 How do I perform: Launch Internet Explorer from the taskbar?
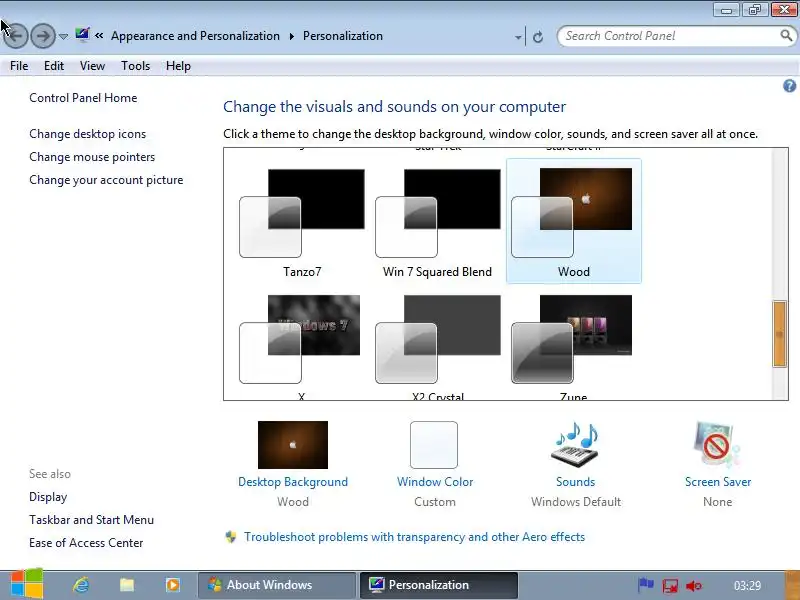coord(81,585)
